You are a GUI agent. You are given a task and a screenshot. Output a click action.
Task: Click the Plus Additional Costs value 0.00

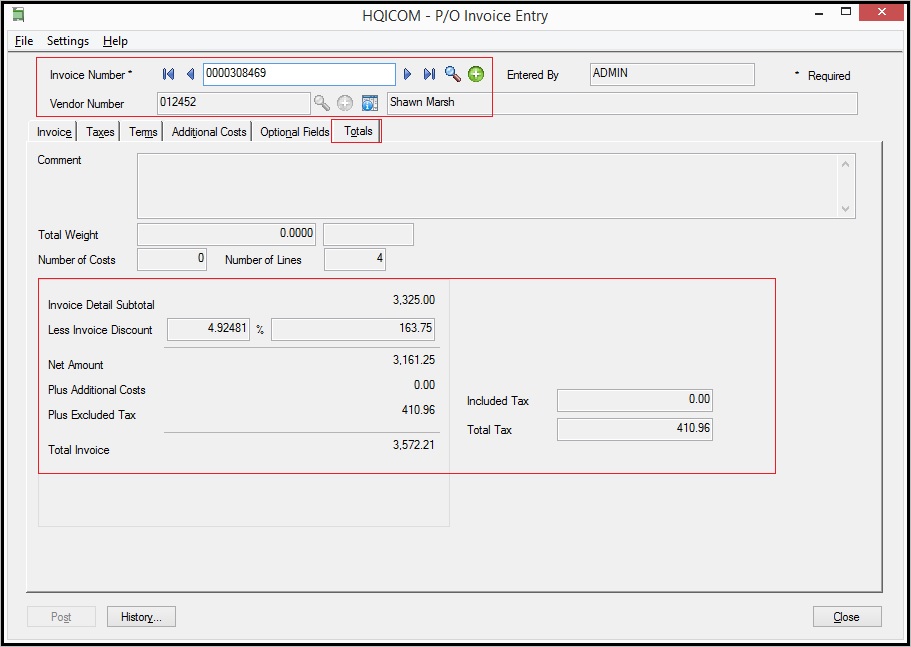click(424, 385)
